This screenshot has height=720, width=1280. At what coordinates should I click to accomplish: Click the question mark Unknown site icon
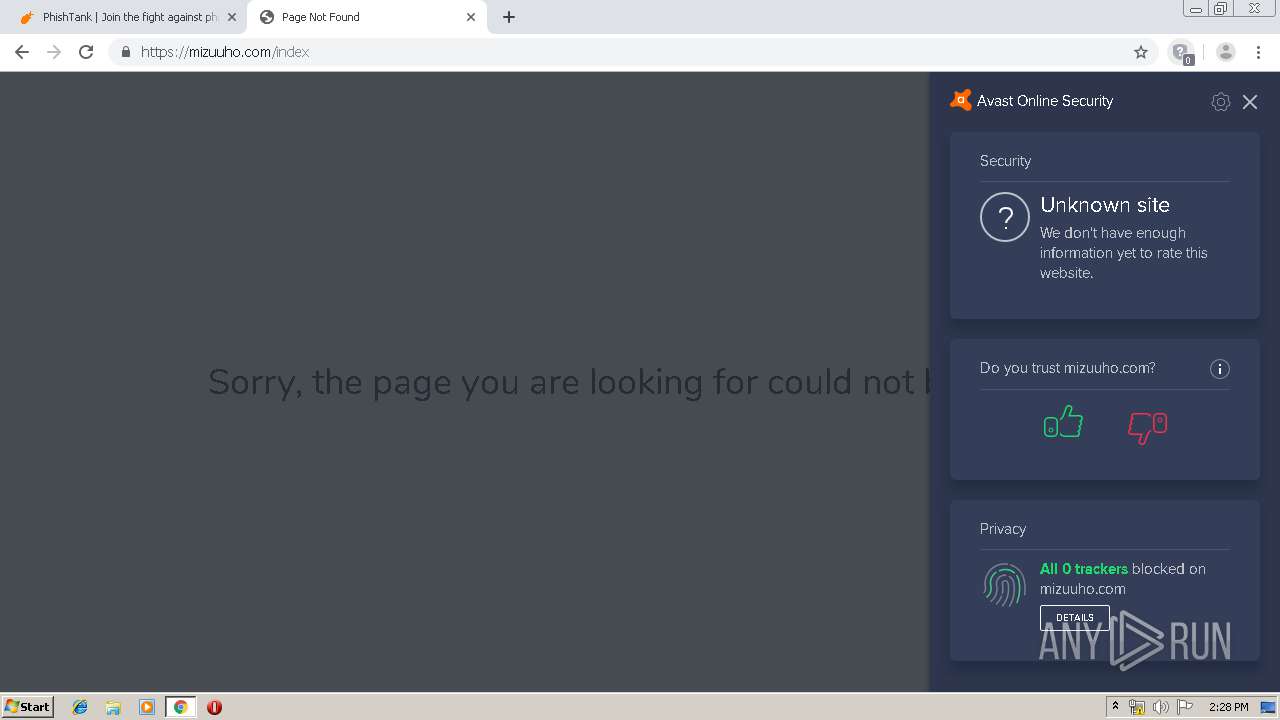(1005, 217)
